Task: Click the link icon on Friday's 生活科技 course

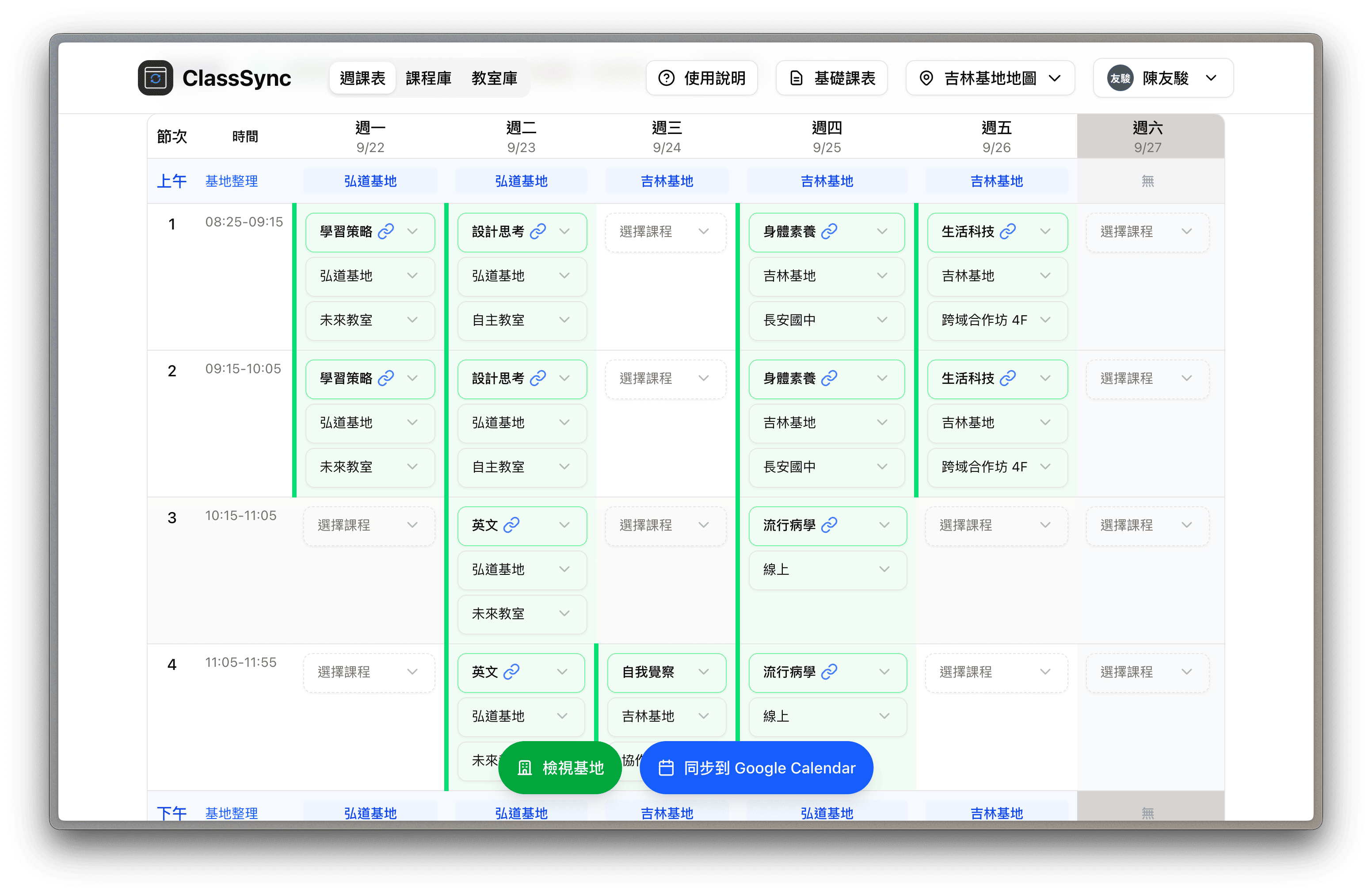Action: pyautogui.click(x=1008, y=231)
